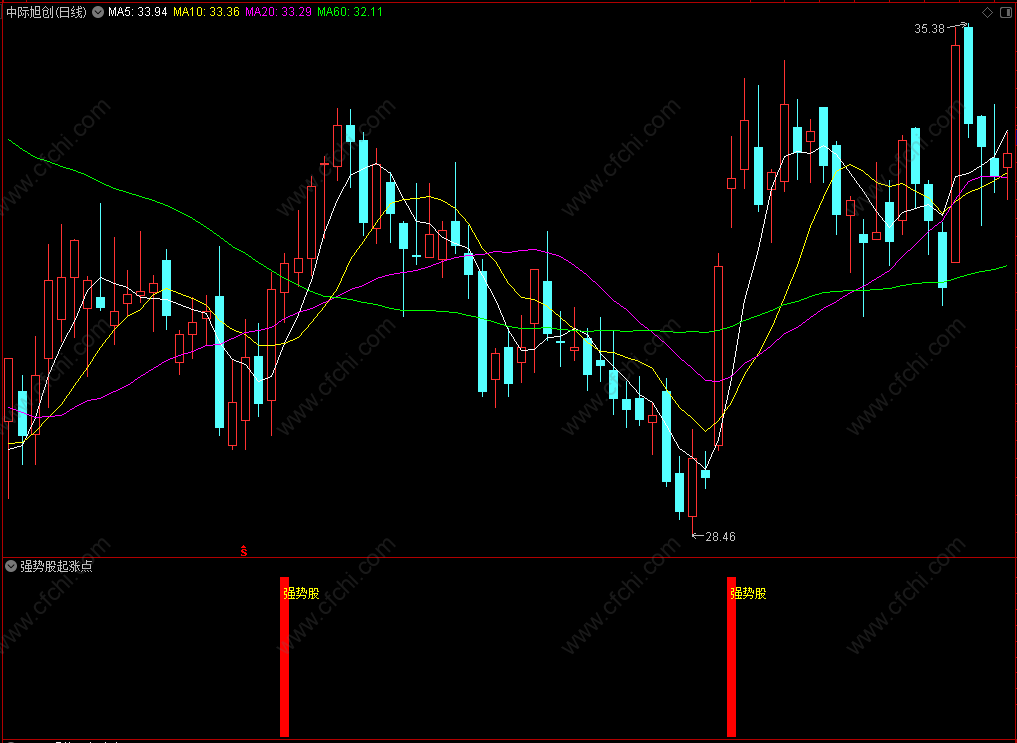Click the first red signal bar
Screen dimensions: 1017x743
coord(284,657)
